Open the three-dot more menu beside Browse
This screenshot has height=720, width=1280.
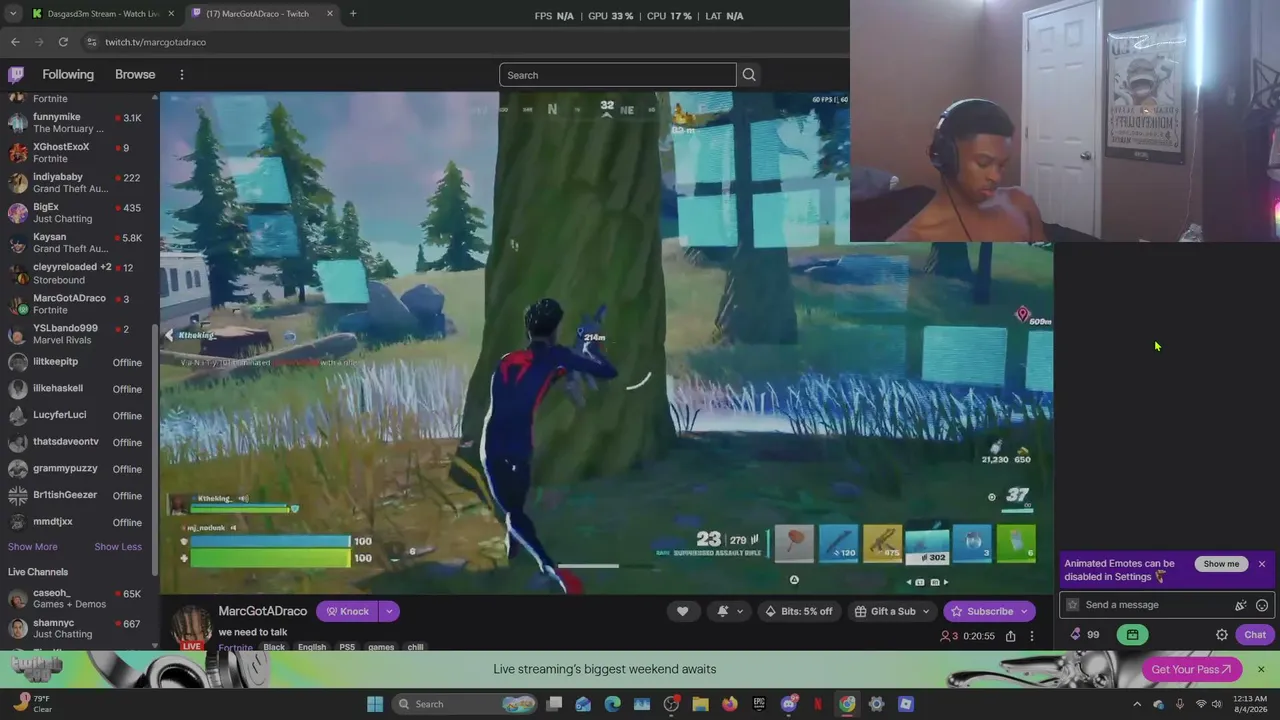click(x=182, y=75)
